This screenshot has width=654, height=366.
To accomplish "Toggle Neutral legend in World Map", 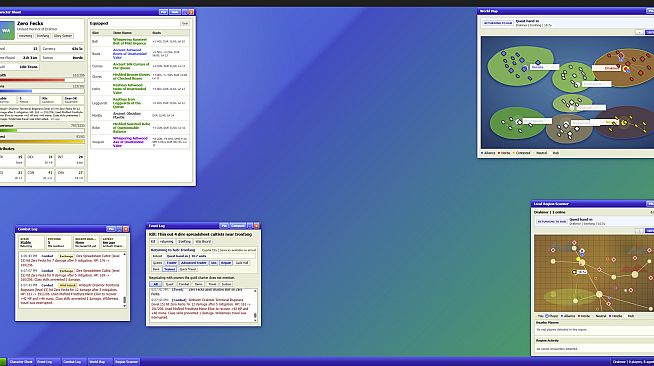I will tap(541, 153).
